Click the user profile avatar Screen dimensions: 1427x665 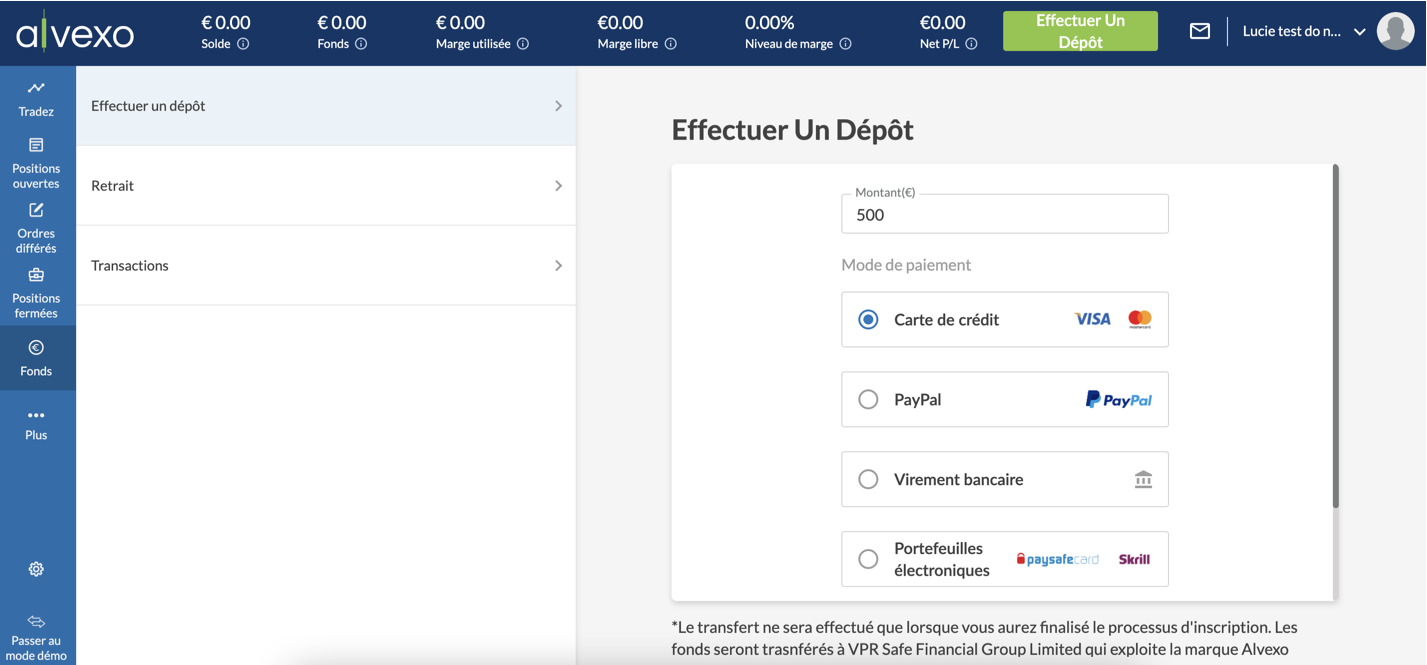[1395, 32]
